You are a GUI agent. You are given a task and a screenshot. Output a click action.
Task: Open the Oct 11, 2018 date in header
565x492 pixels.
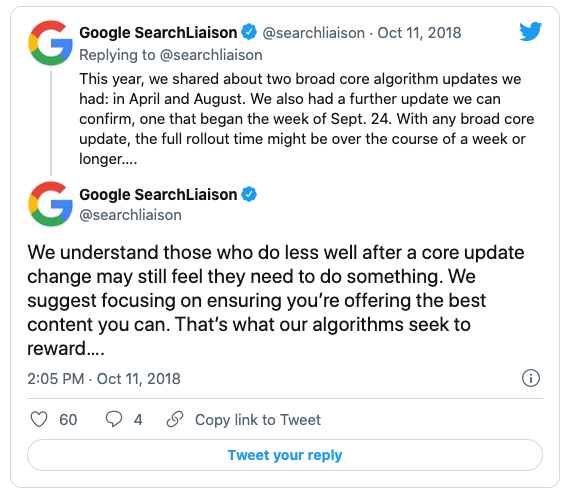coord(419,33)
